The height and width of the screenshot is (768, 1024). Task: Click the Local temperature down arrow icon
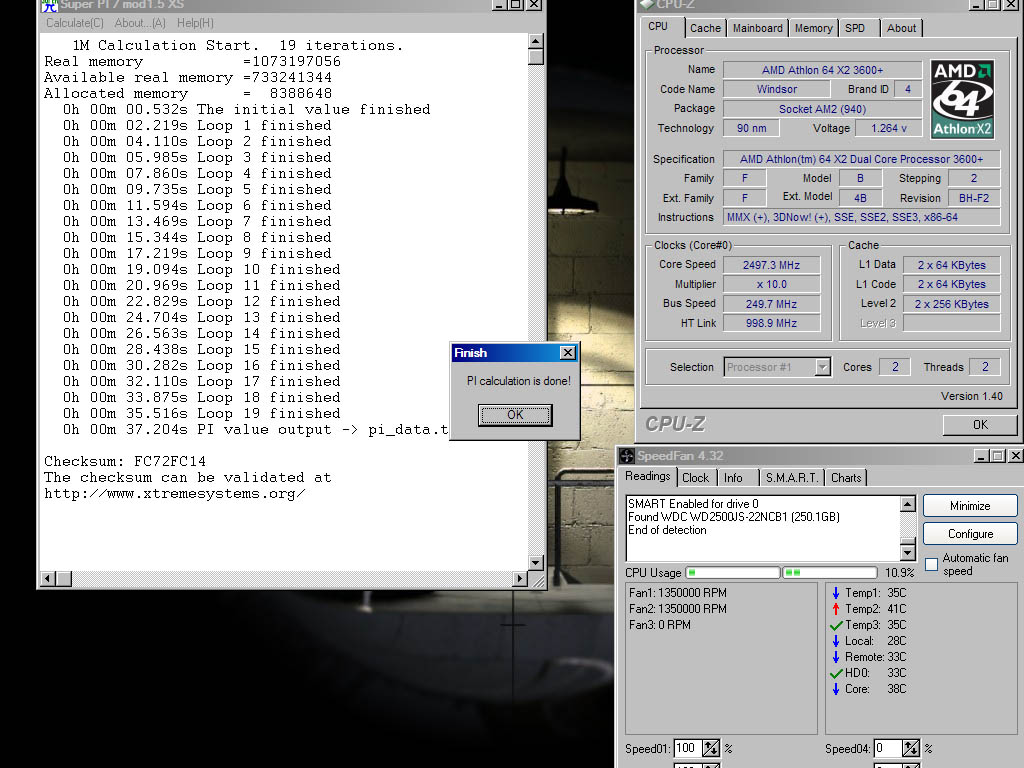click(836, 641)
